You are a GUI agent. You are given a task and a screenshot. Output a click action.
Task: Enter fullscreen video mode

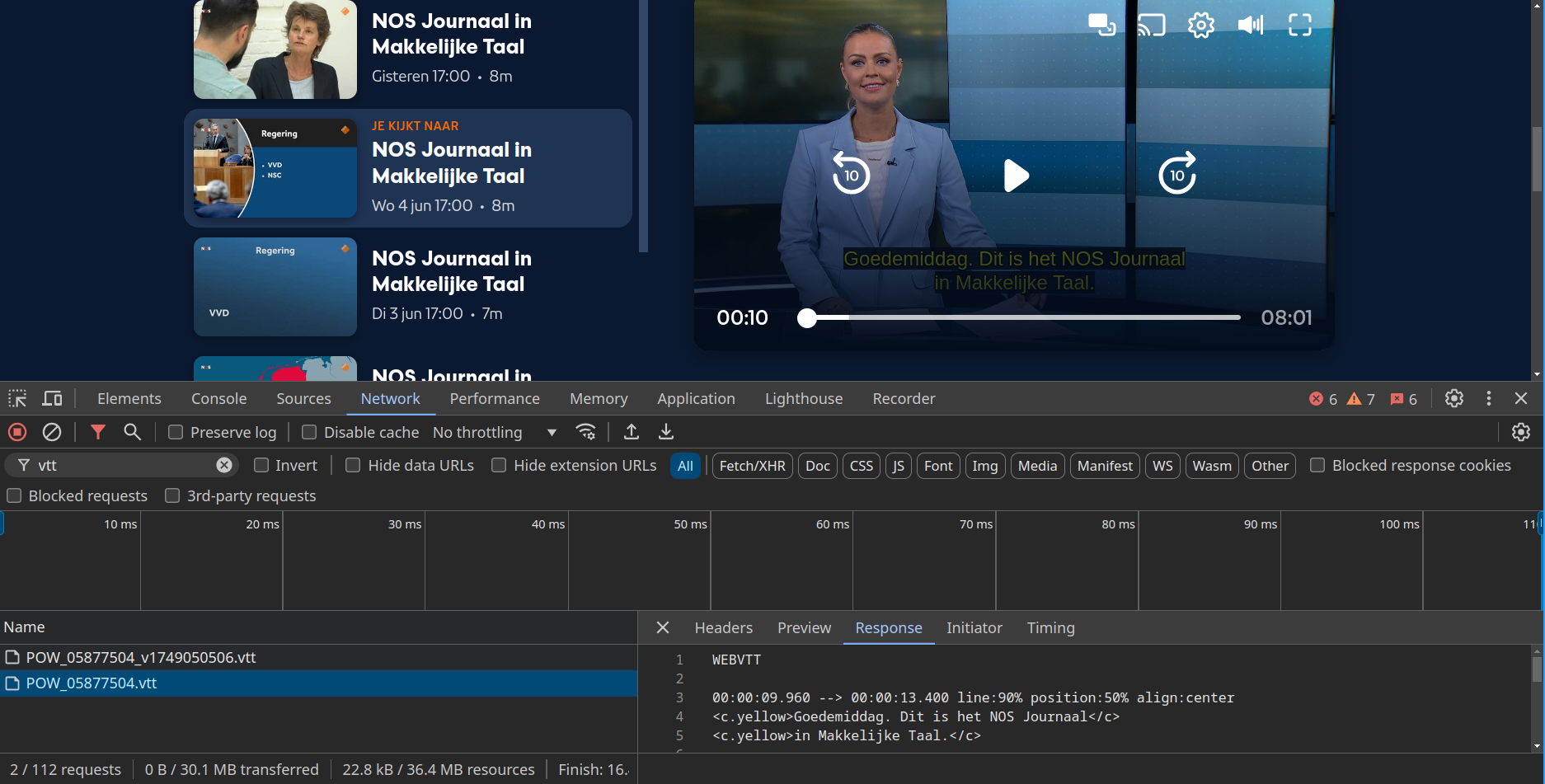pyautogui.click(x=1300, y=25)
